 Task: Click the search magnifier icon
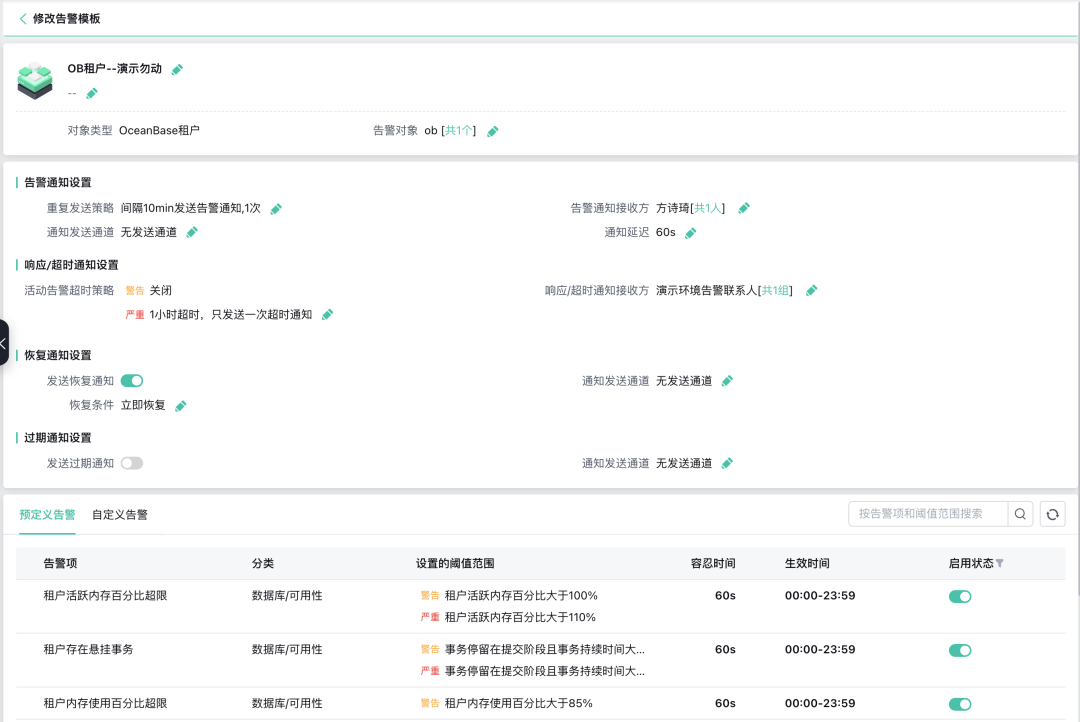click(x=1020, y=513)
